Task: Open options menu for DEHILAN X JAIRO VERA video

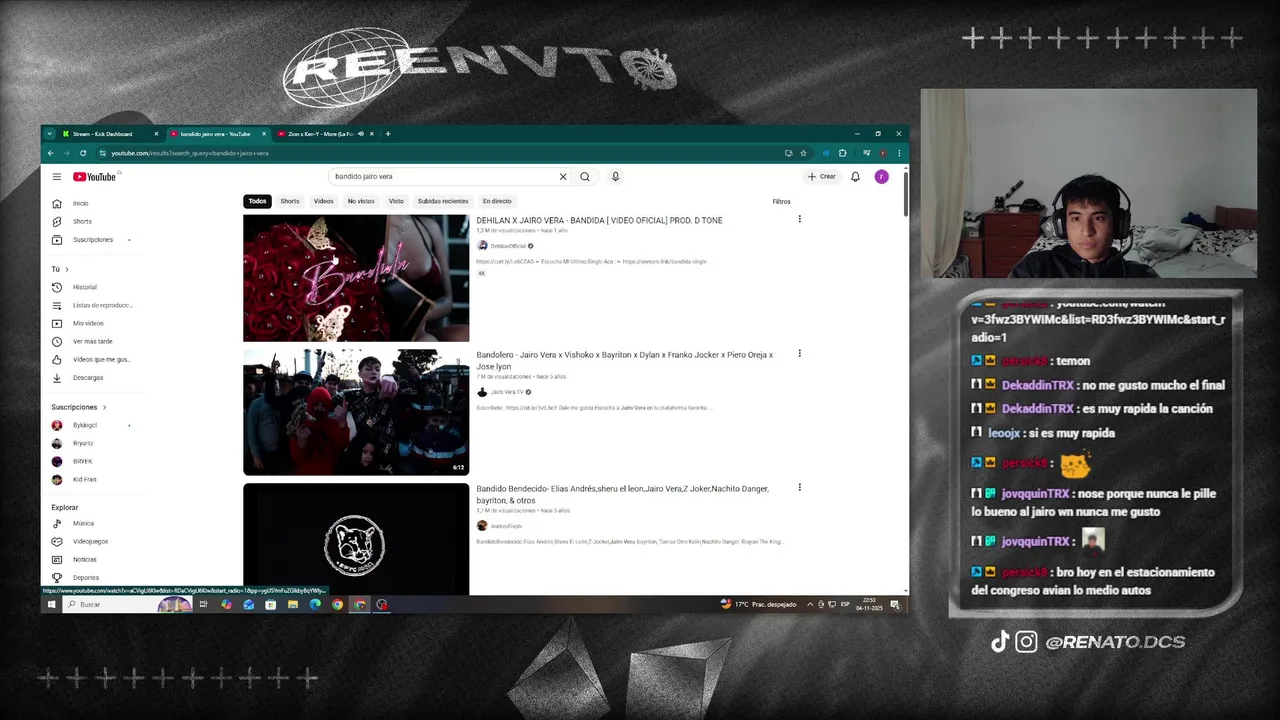Action: [799, 219]
